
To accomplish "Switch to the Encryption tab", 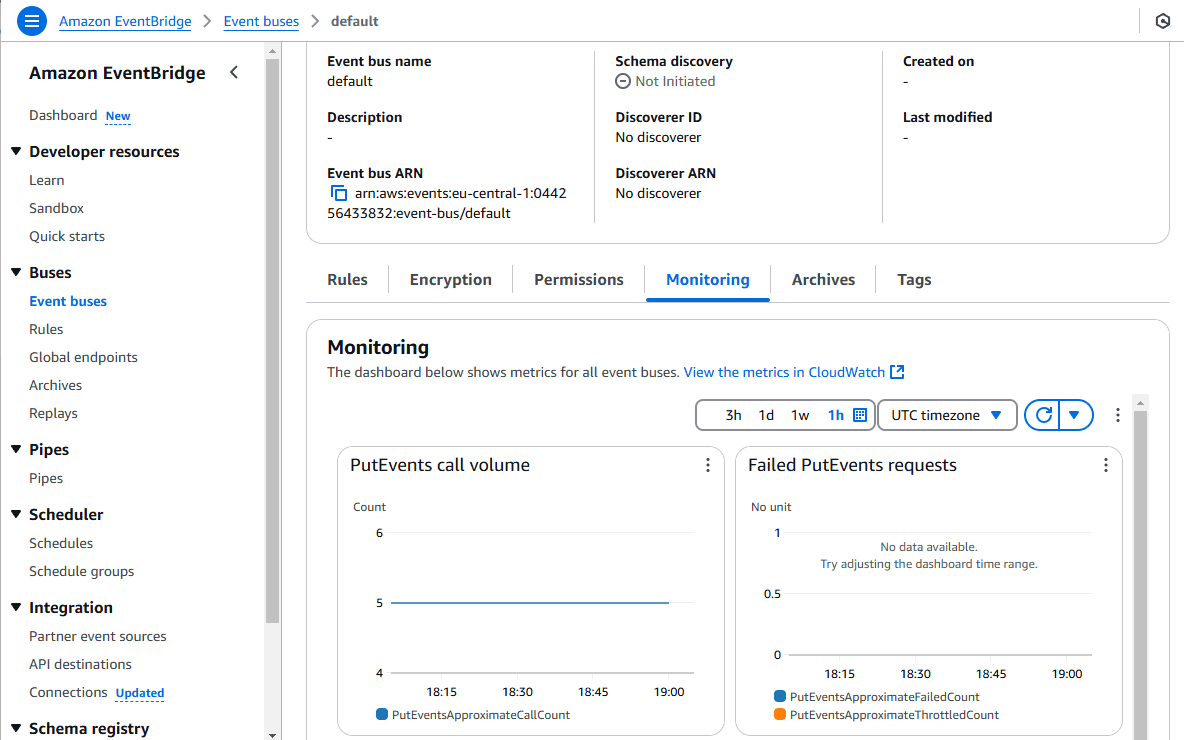I will click(x=451, y=279).
